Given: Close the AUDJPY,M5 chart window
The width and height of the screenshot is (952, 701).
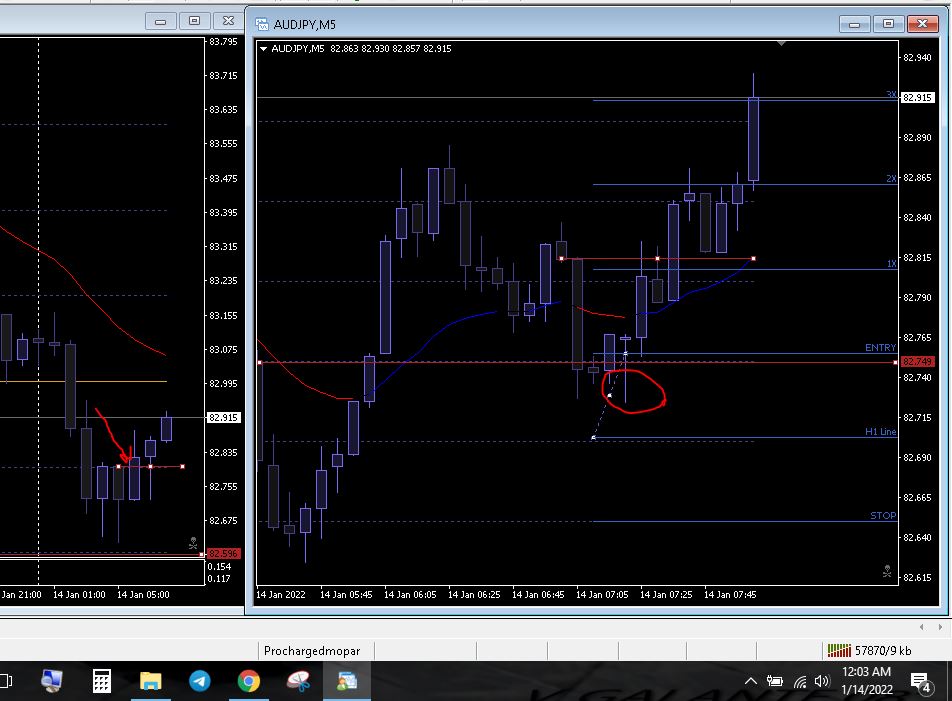Looking at the screenshot, I should coord(922,24).
